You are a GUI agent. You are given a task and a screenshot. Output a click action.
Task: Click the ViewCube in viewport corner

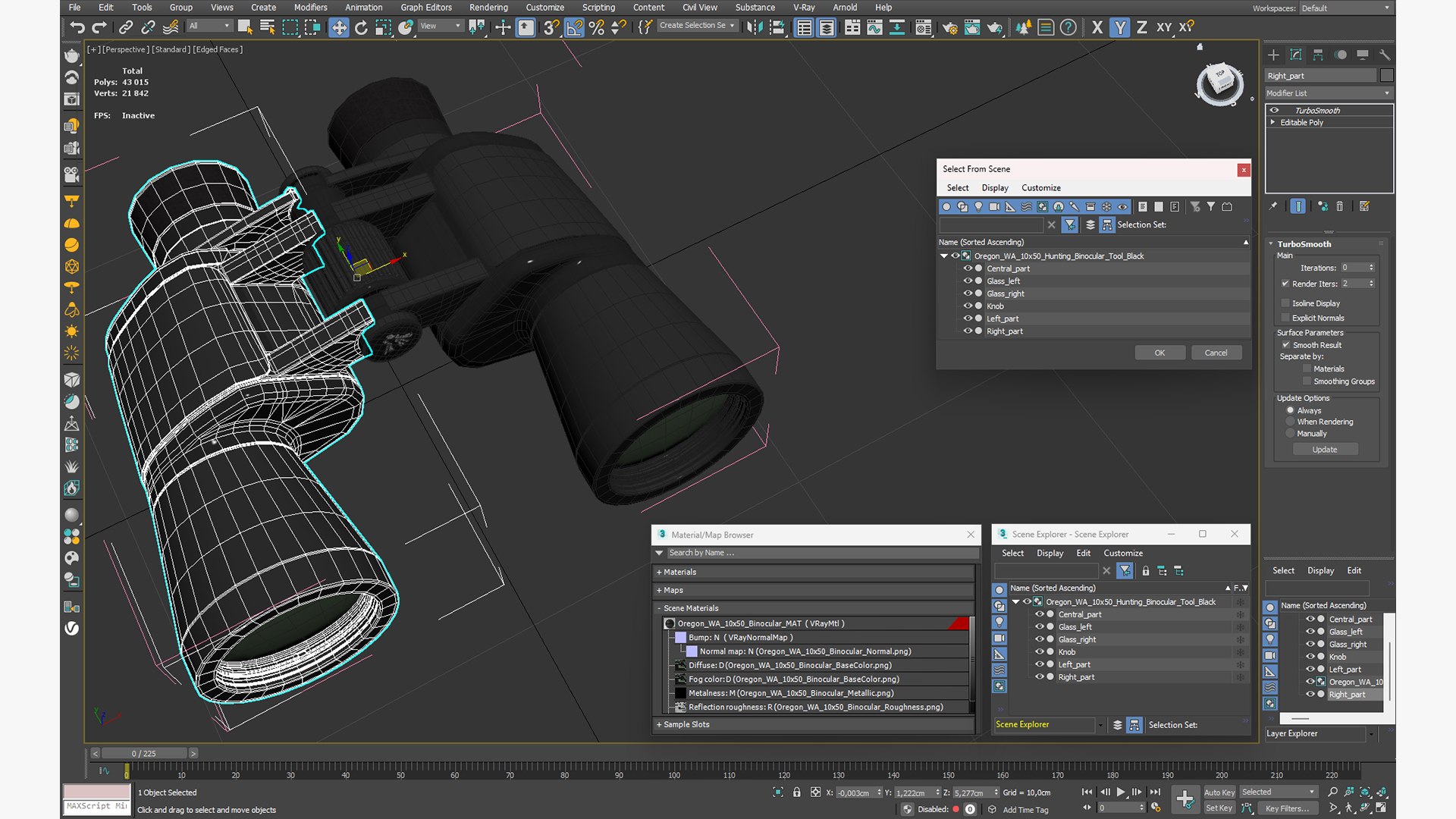[1220, 83]
